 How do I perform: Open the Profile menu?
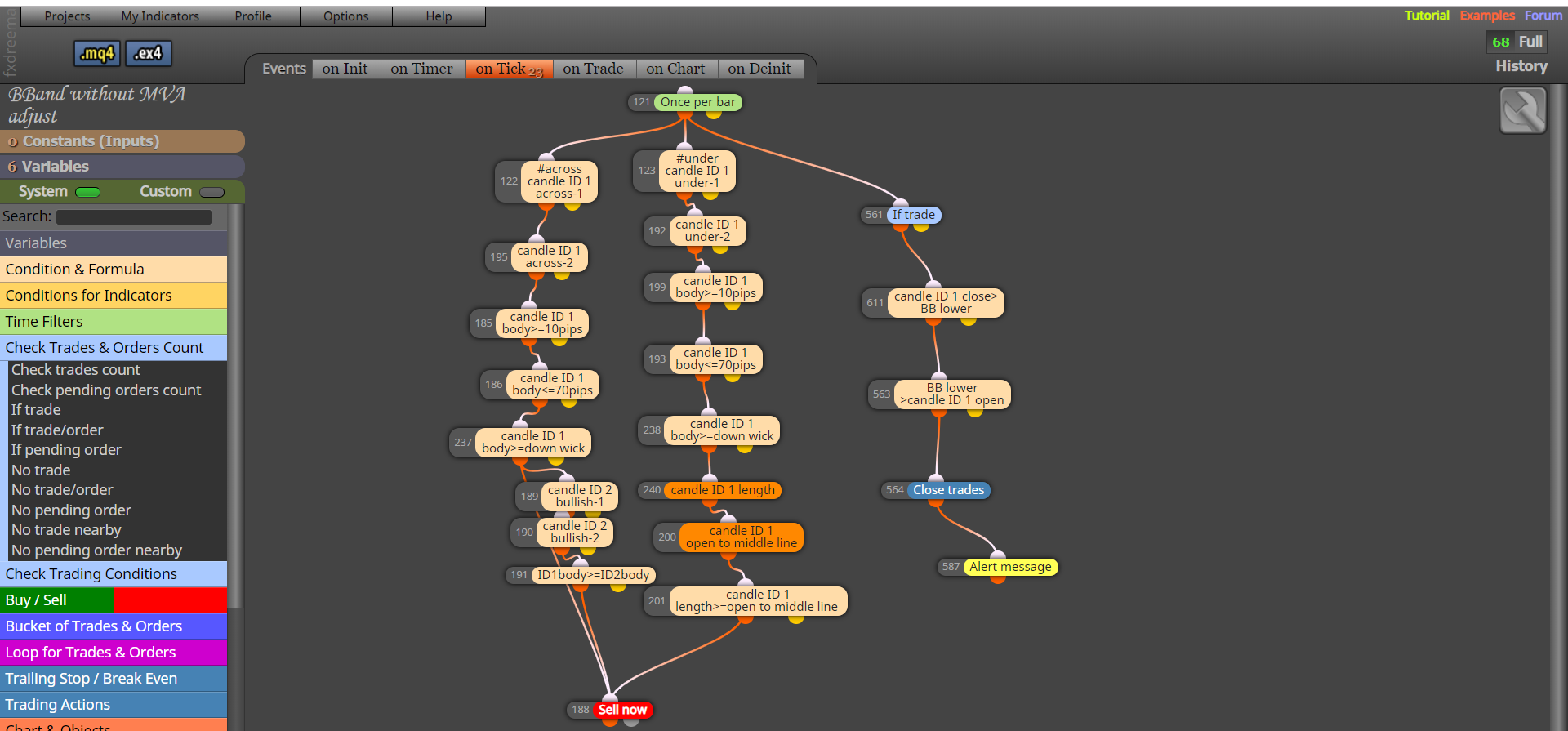pyautogui.click(x=253, y=16)
